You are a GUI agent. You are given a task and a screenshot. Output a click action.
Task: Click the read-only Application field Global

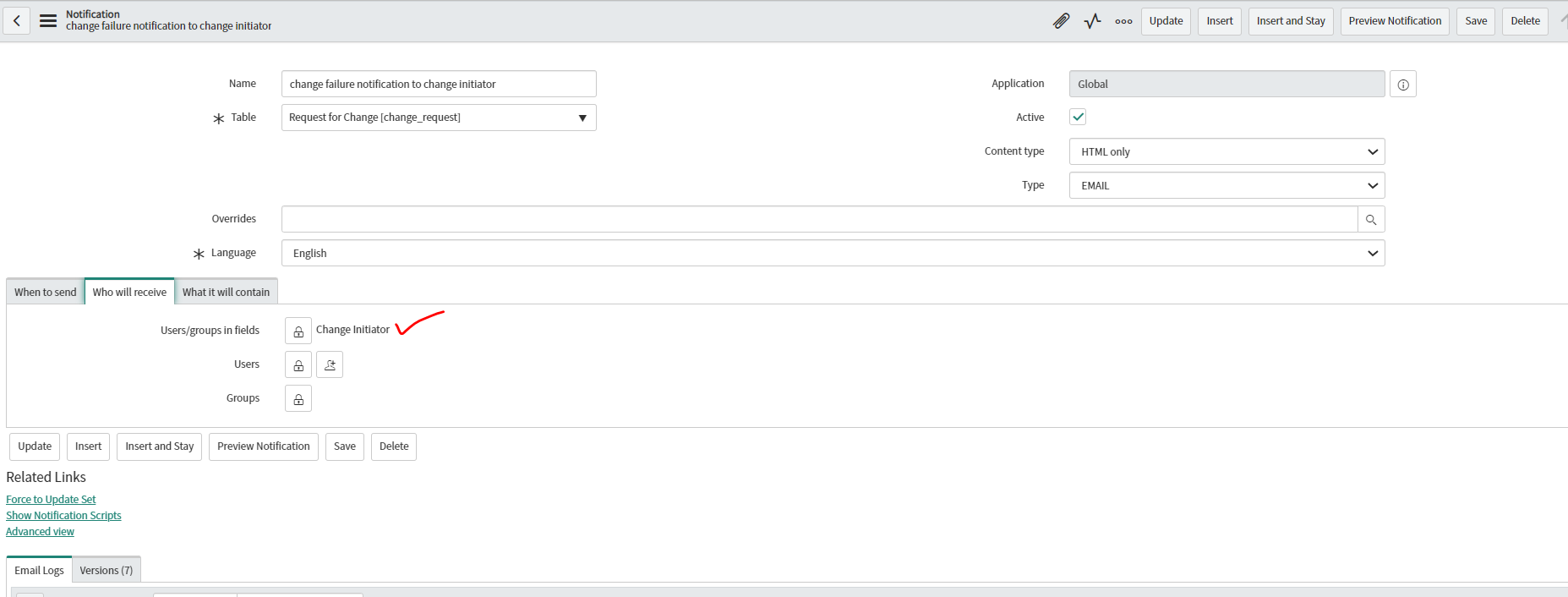[1227, 84]
